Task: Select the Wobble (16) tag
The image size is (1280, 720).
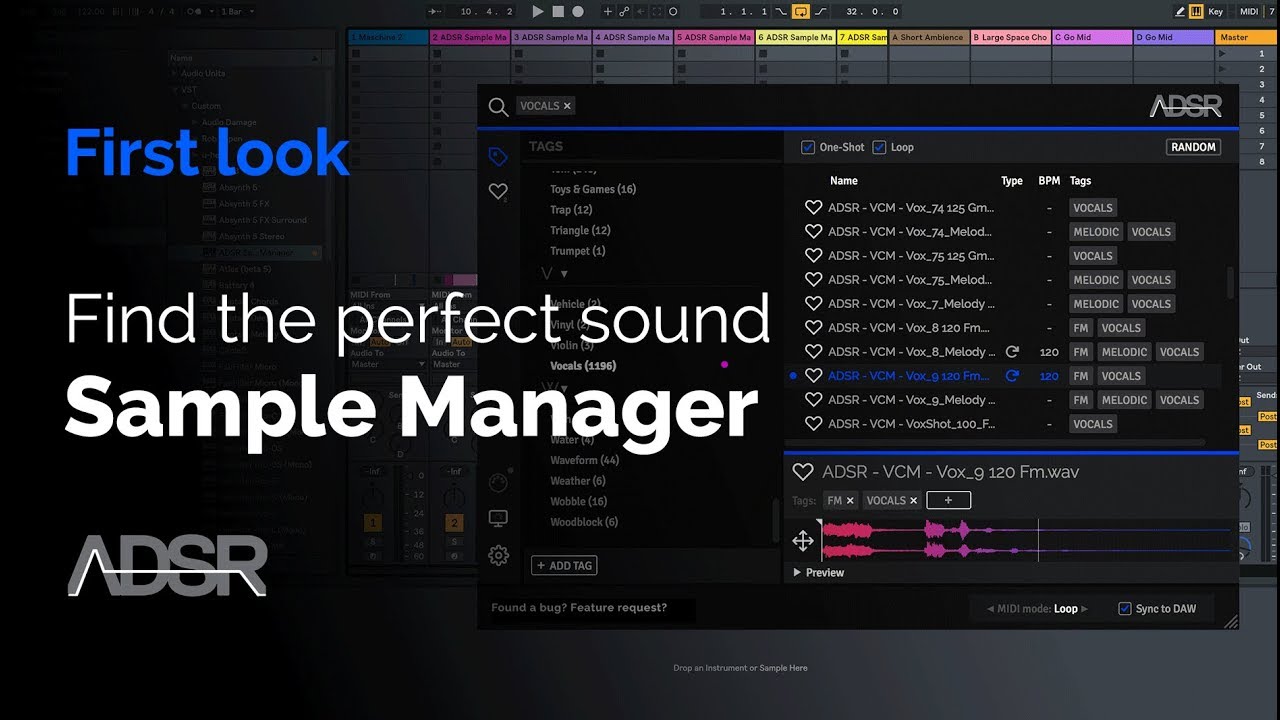Action: point(578,502)
